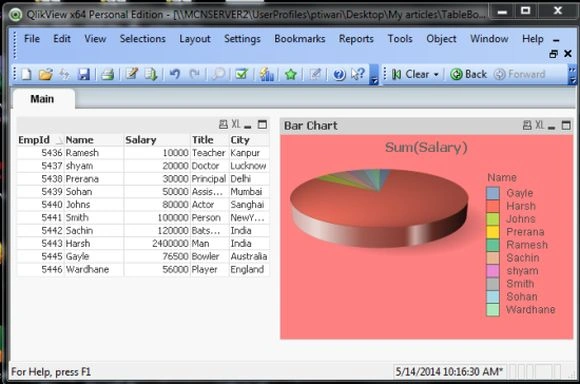Open the Bookmarks menu
The height and width of the screenshot is (384, 580).
coord(300,39)
